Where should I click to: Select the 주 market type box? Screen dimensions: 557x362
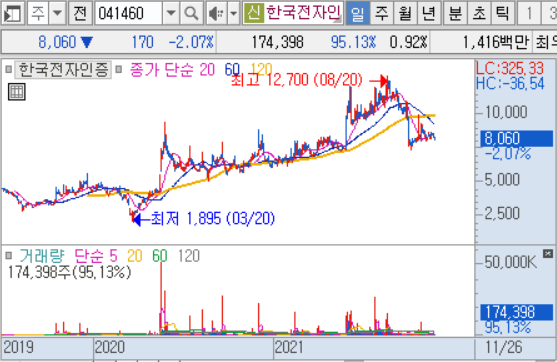pos(38,13)
